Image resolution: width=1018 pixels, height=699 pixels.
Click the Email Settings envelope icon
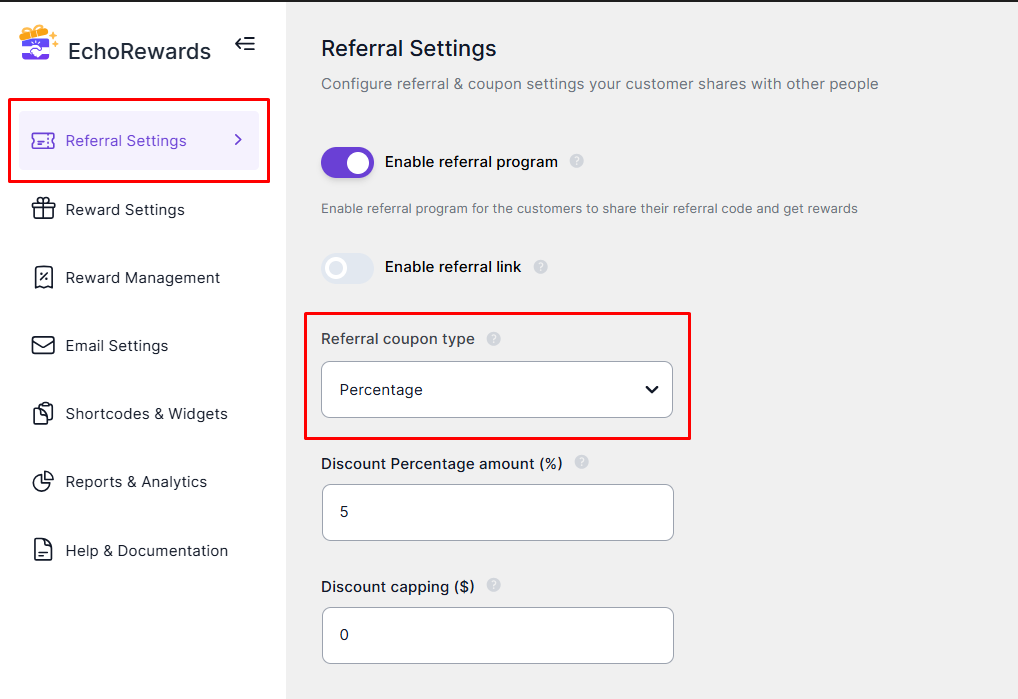(43, 345)
